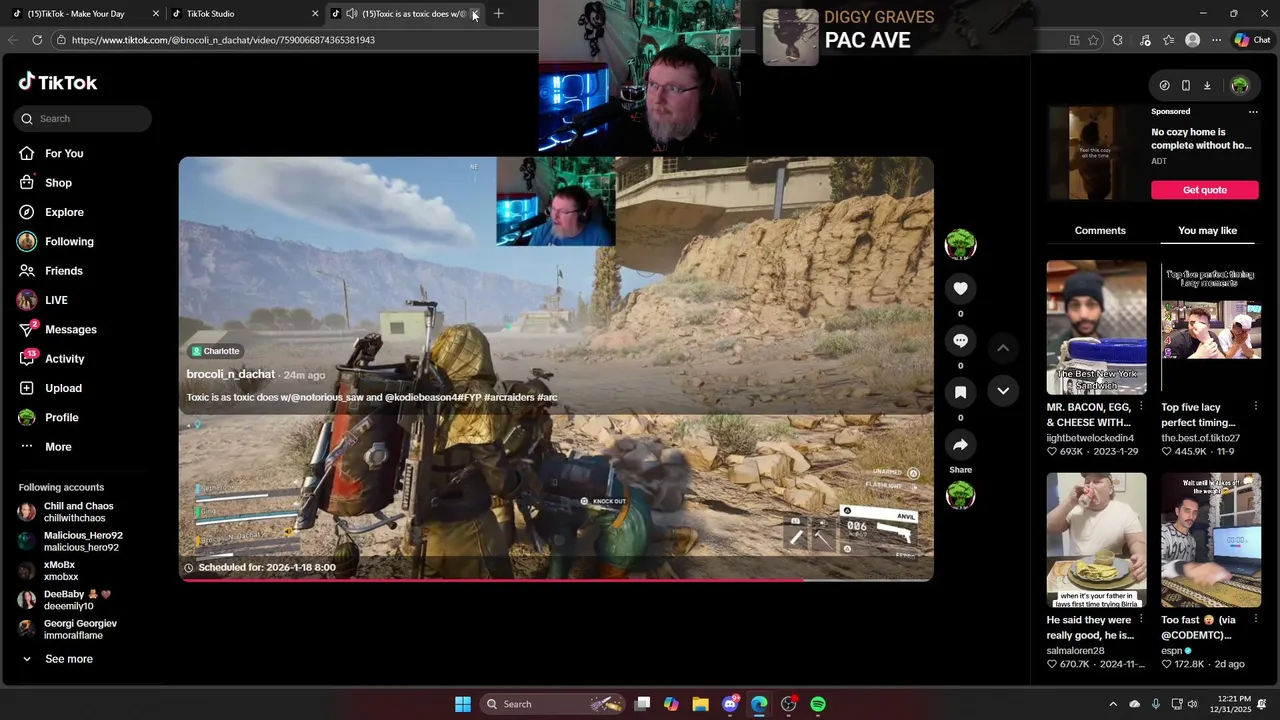Click the TikTok logo
Screen dimensions: 1280x720
pos(58,82)
